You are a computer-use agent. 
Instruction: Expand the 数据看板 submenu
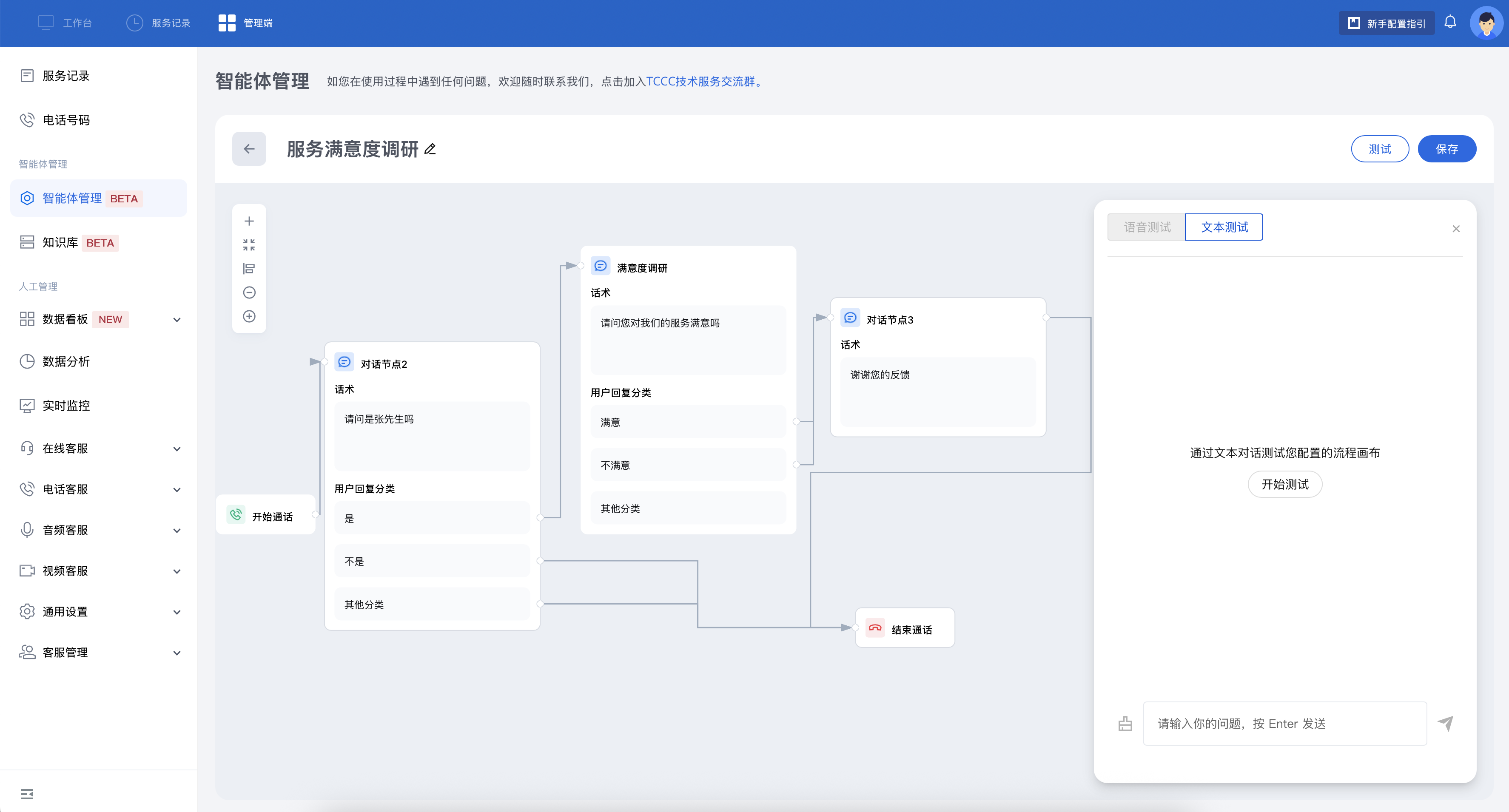pyautogui.click(x=177, y=320)
